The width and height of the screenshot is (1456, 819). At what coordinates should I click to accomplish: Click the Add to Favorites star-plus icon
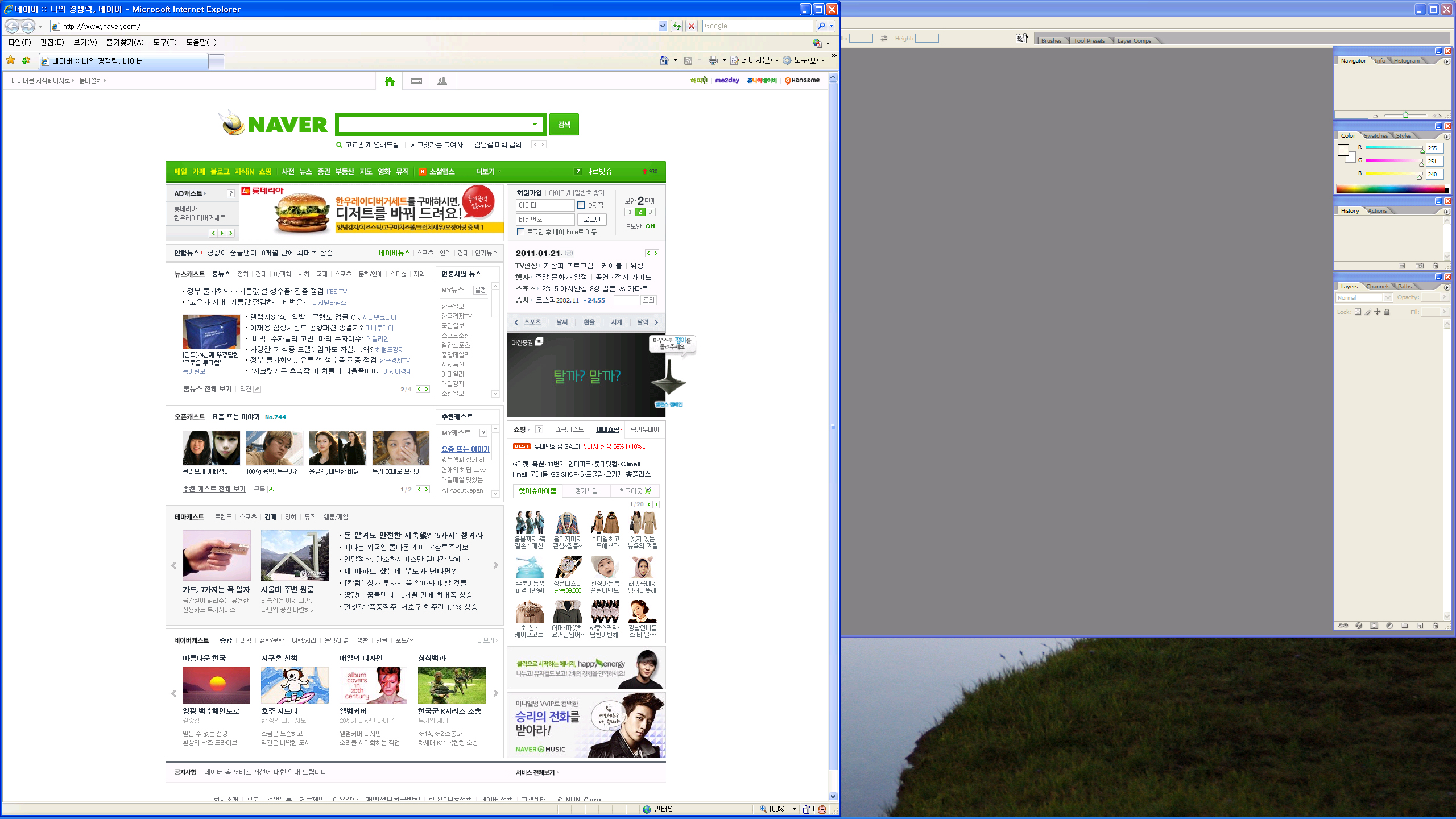pos(26,60)
